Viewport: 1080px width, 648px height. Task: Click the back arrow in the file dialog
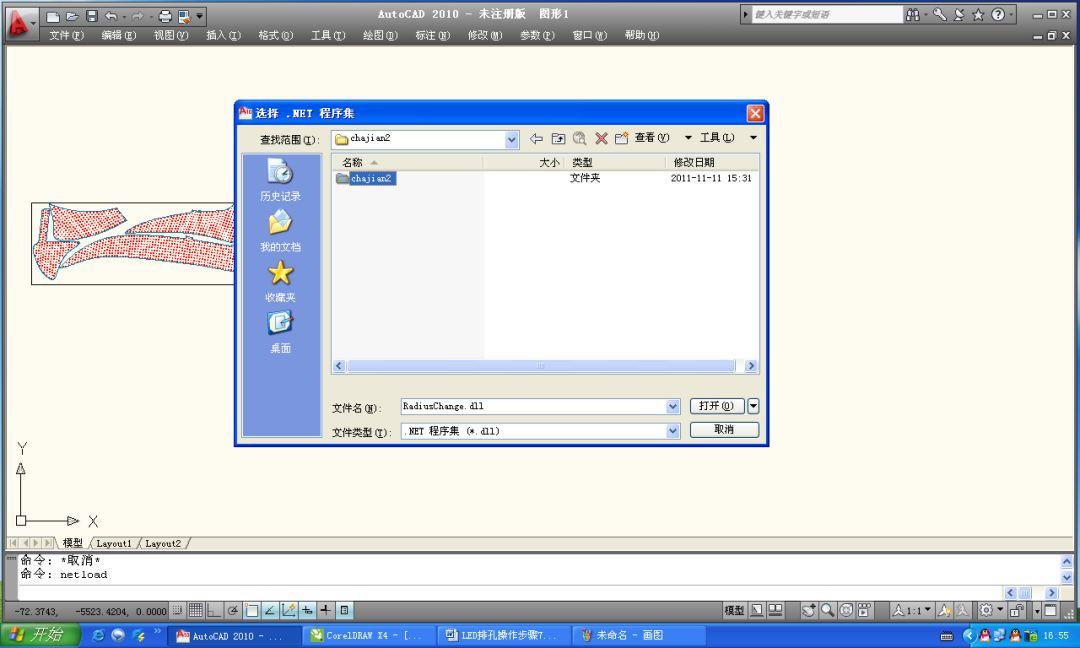pos(536,139)
